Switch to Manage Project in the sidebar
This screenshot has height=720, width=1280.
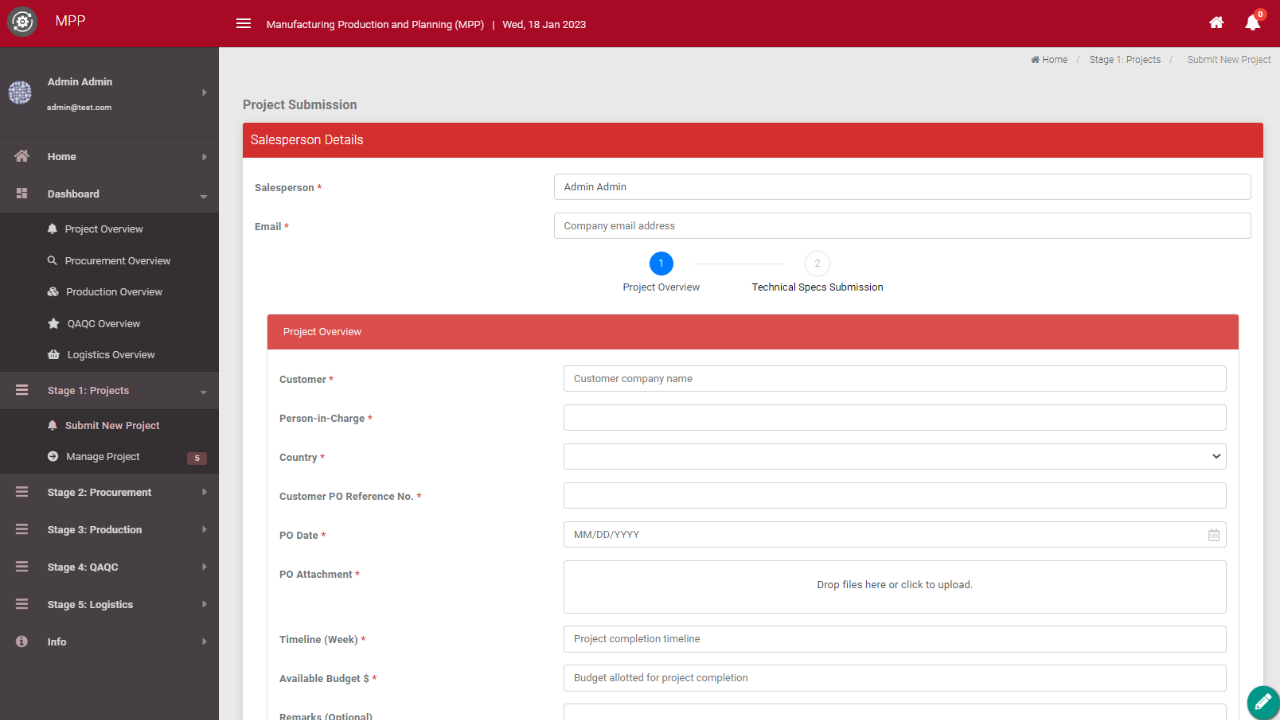coord(102,456)
